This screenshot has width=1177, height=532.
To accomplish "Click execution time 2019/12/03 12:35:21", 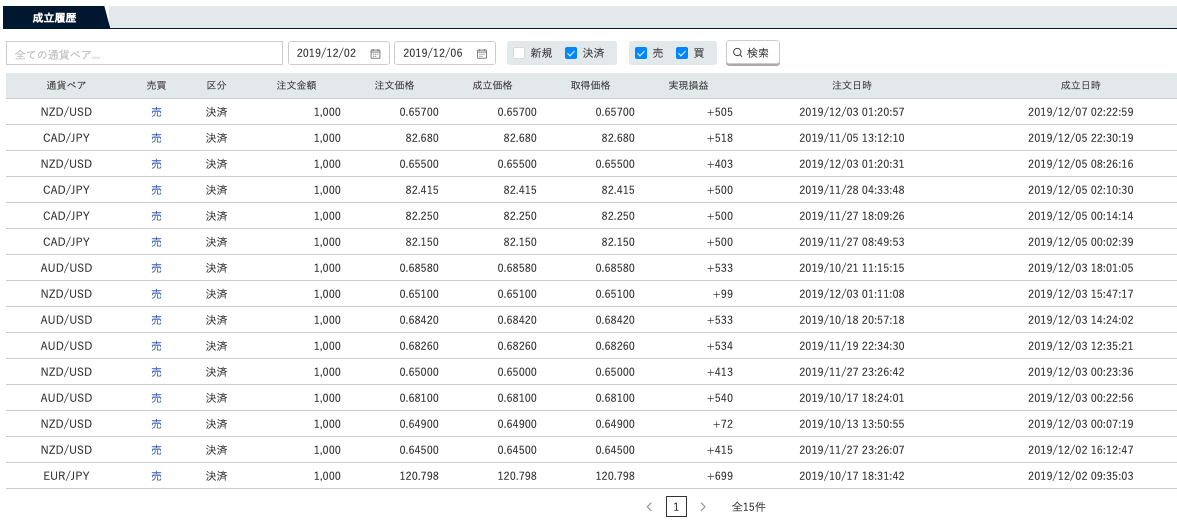I will (x=1081, y=346).
